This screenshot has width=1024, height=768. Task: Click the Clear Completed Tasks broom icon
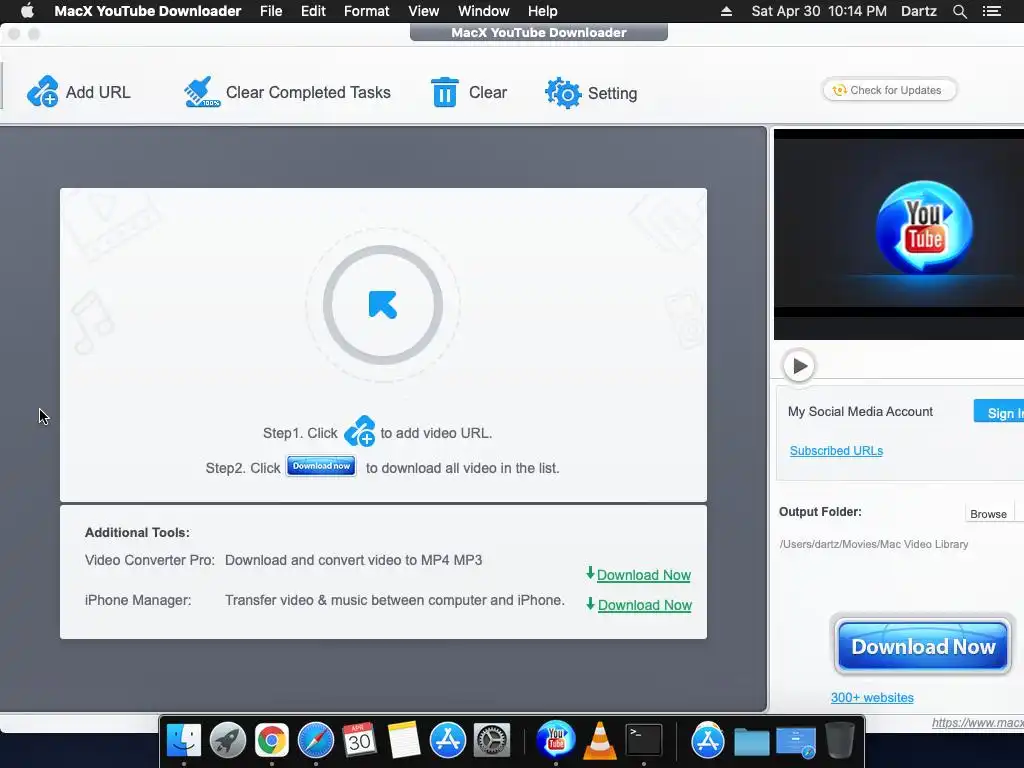coord(201,92)
